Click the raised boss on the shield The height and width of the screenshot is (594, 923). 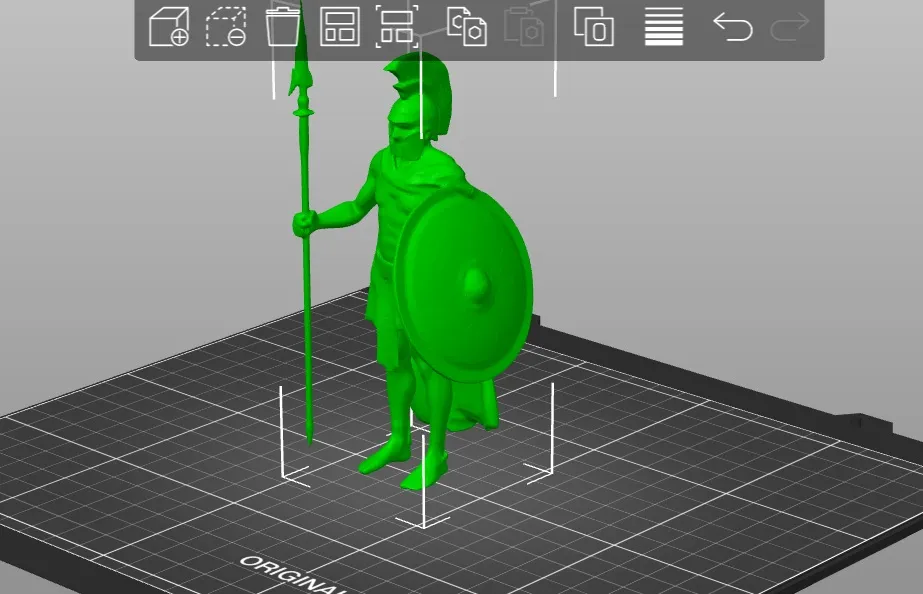click(x=478, y=286)
